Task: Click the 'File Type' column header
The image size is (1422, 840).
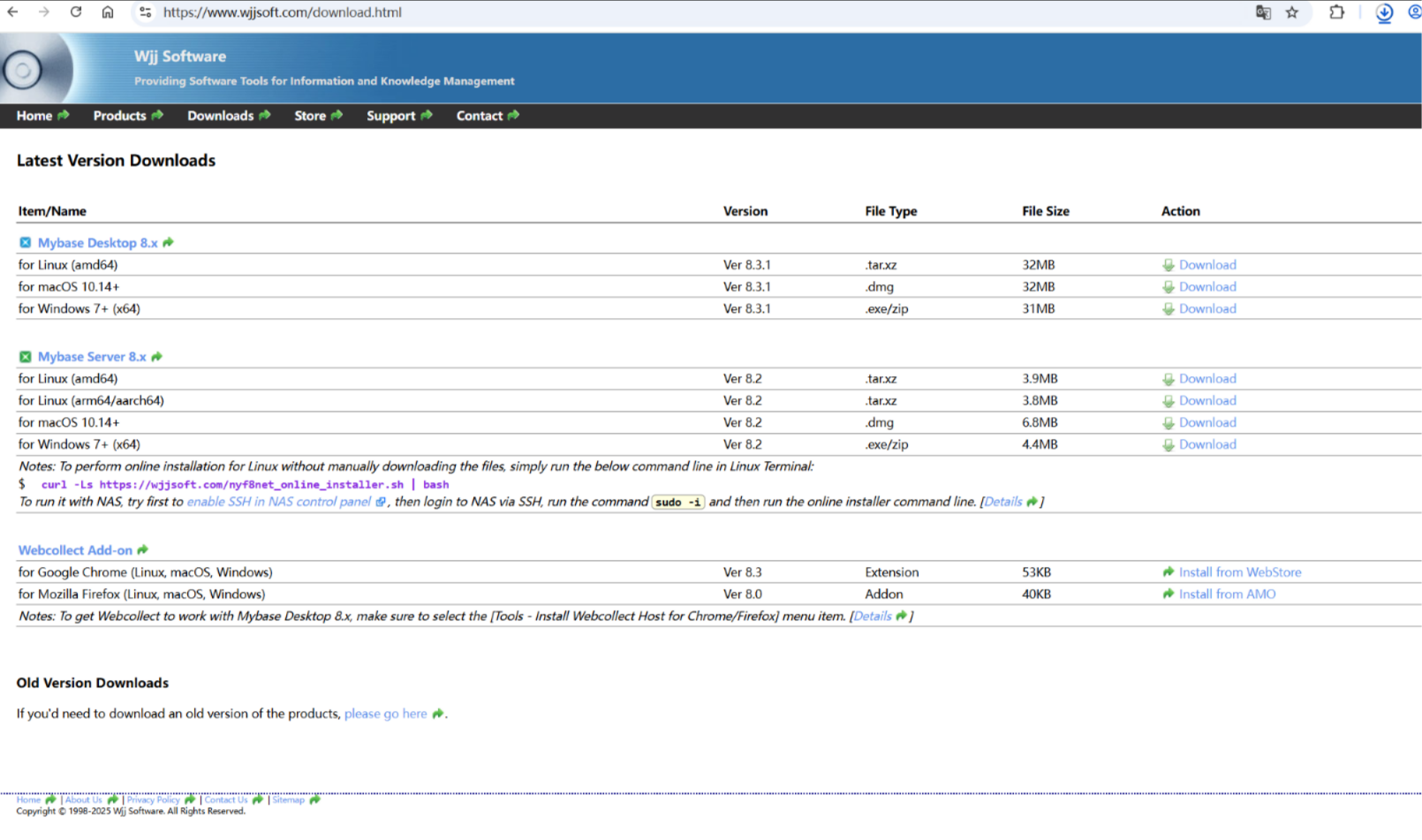Action: coord(891,212)
